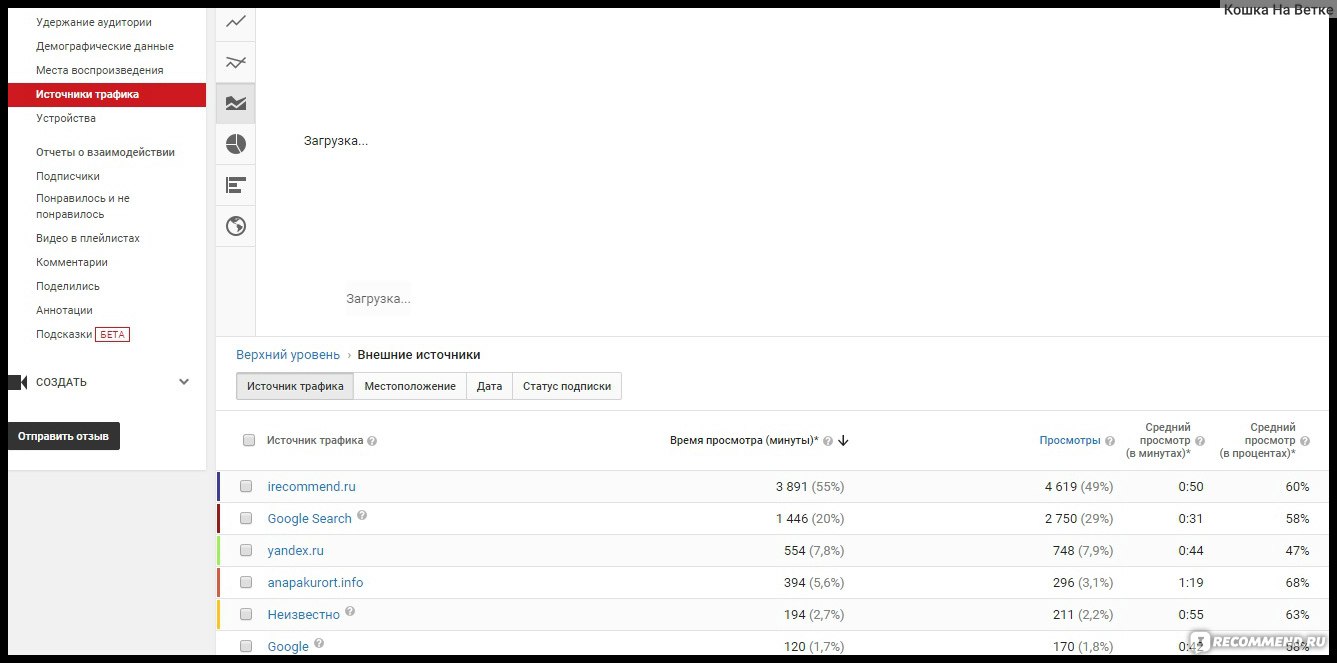
Task: Open Подсказки БЕТА report in sidebar
Action: (x=83, y=334)
